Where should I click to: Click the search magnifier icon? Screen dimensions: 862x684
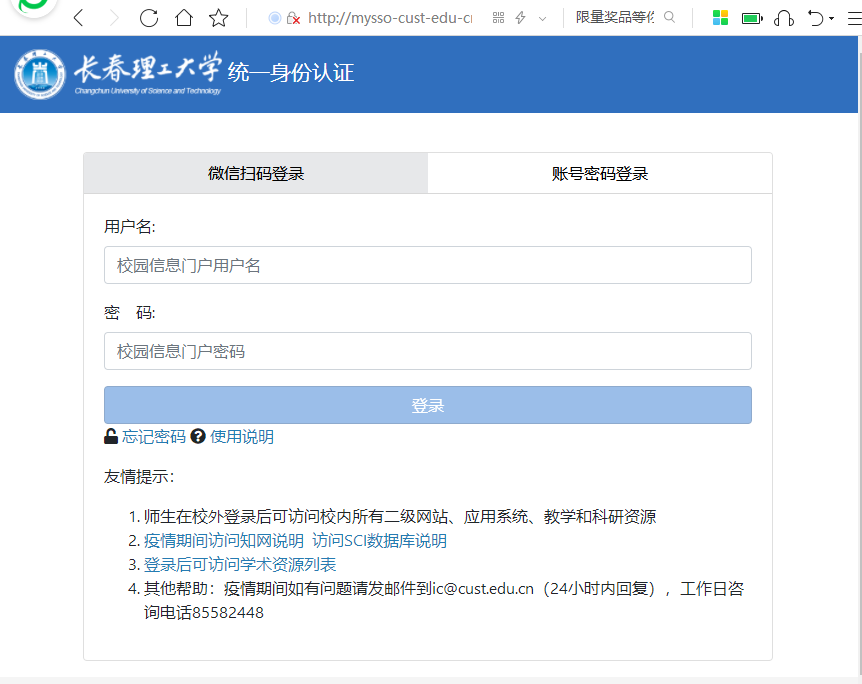(x=670, y=18)
